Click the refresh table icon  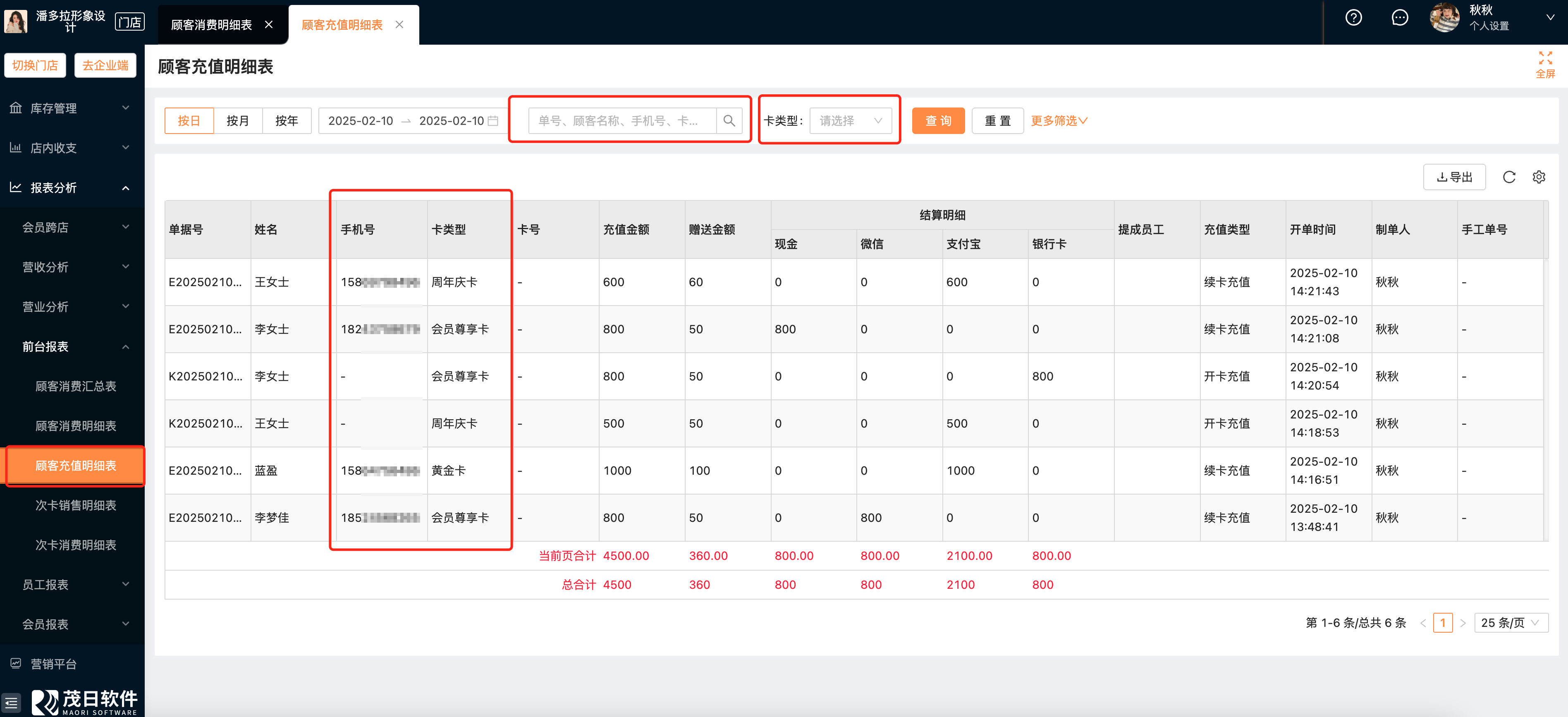click(1509, 177)
